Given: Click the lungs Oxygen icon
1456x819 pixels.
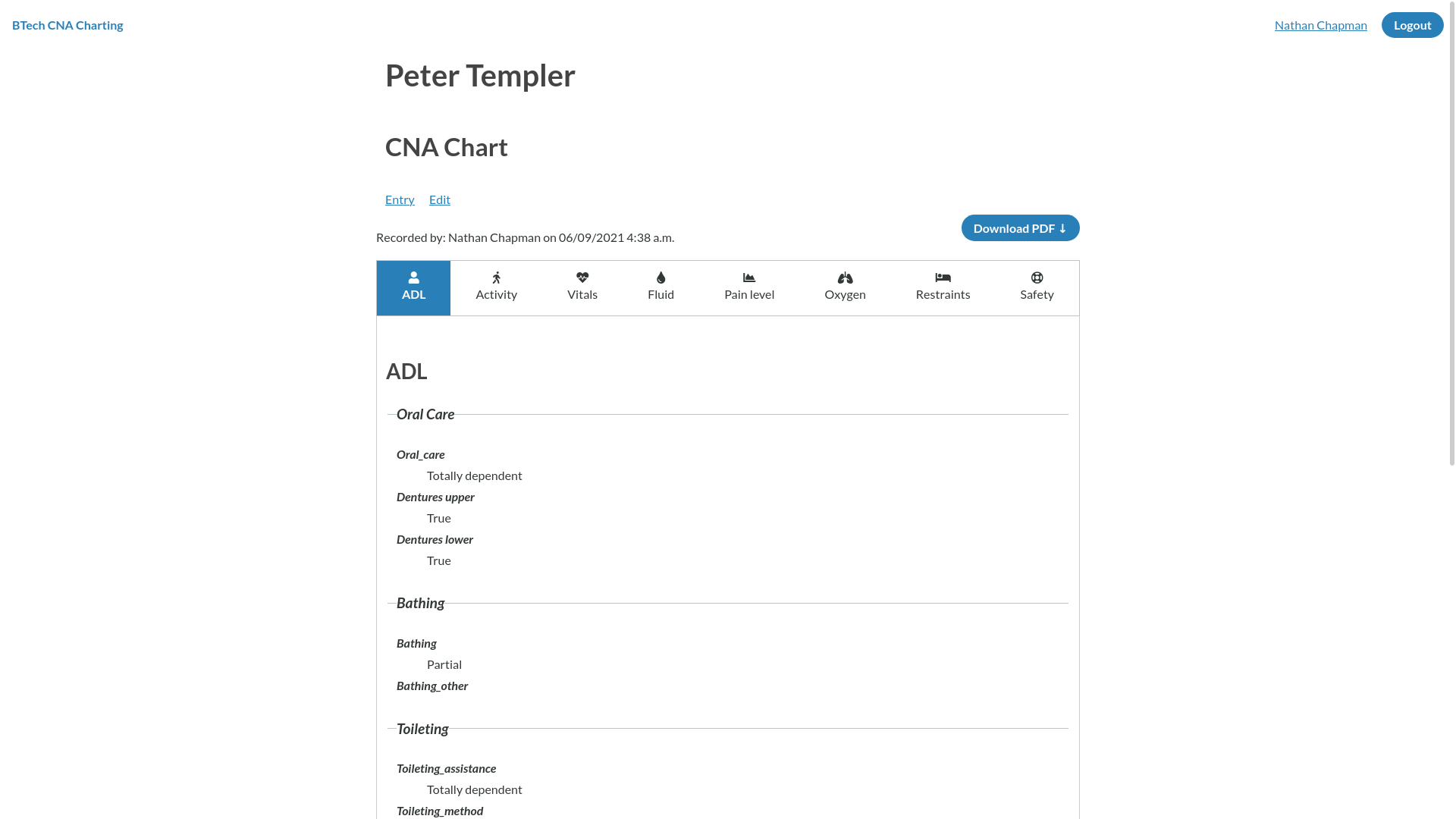Looking at the screenshot, I should pos(845,278).
